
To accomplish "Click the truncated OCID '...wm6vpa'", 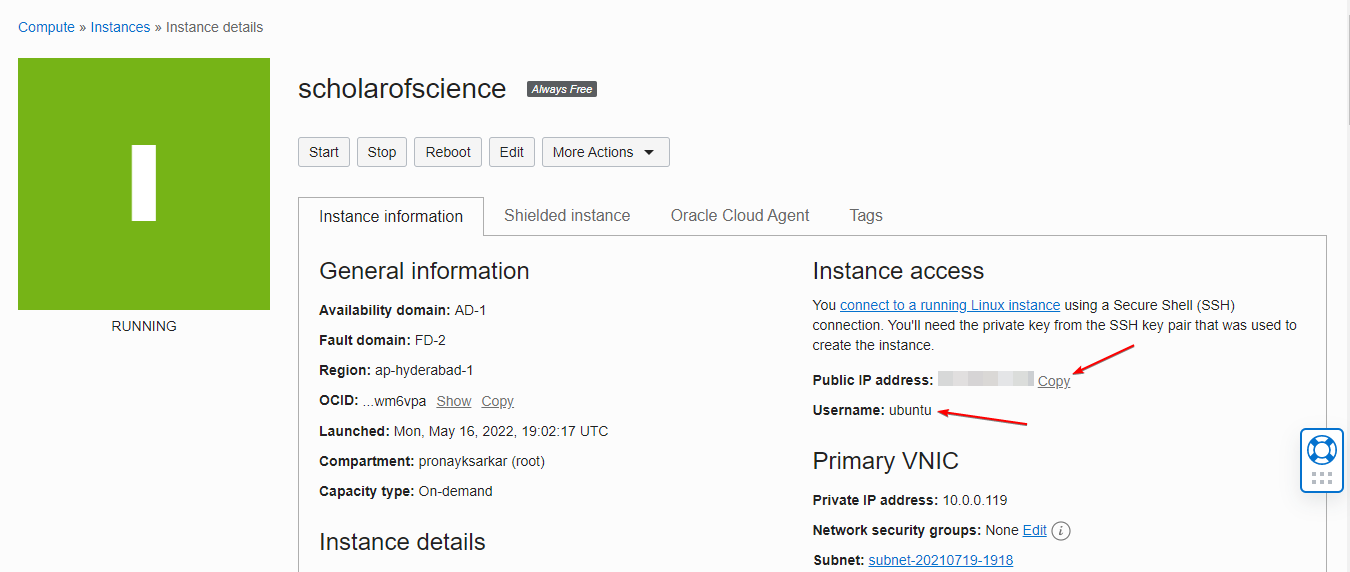I will [x=394, y=401].
